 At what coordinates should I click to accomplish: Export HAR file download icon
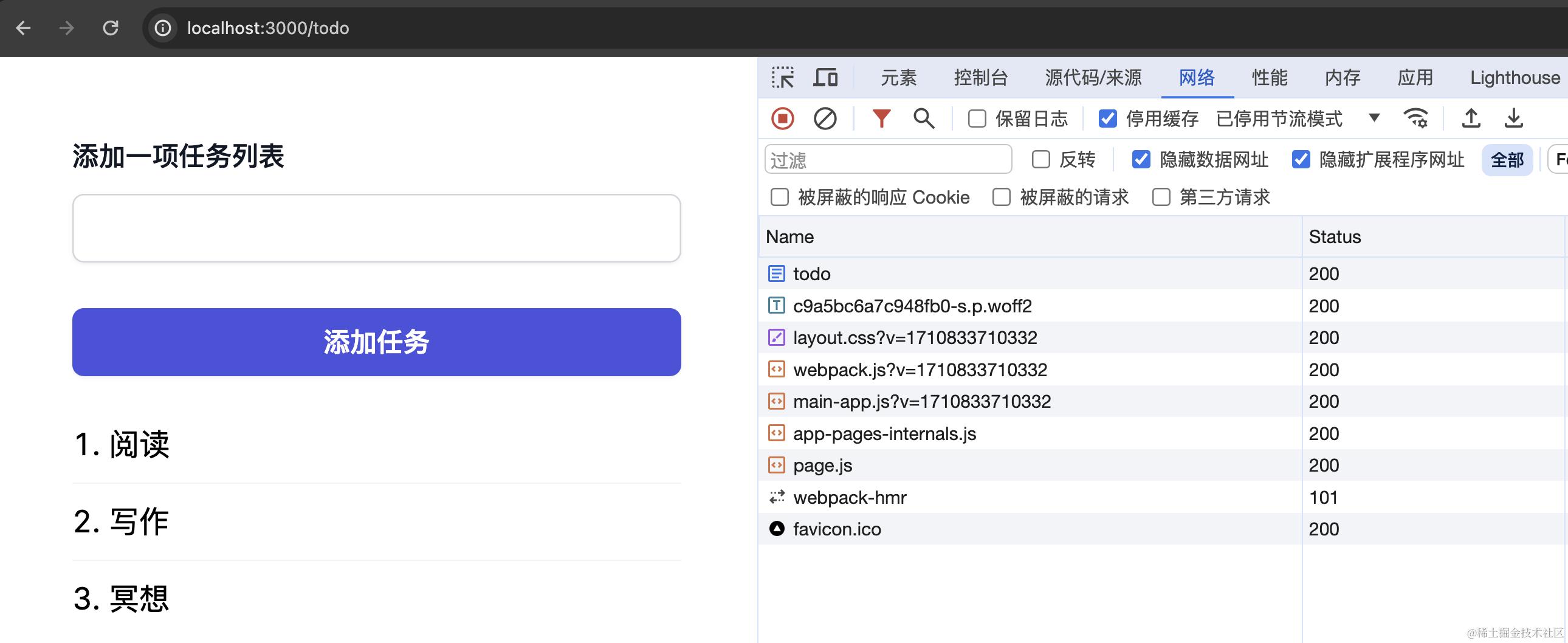point(1514,118)
